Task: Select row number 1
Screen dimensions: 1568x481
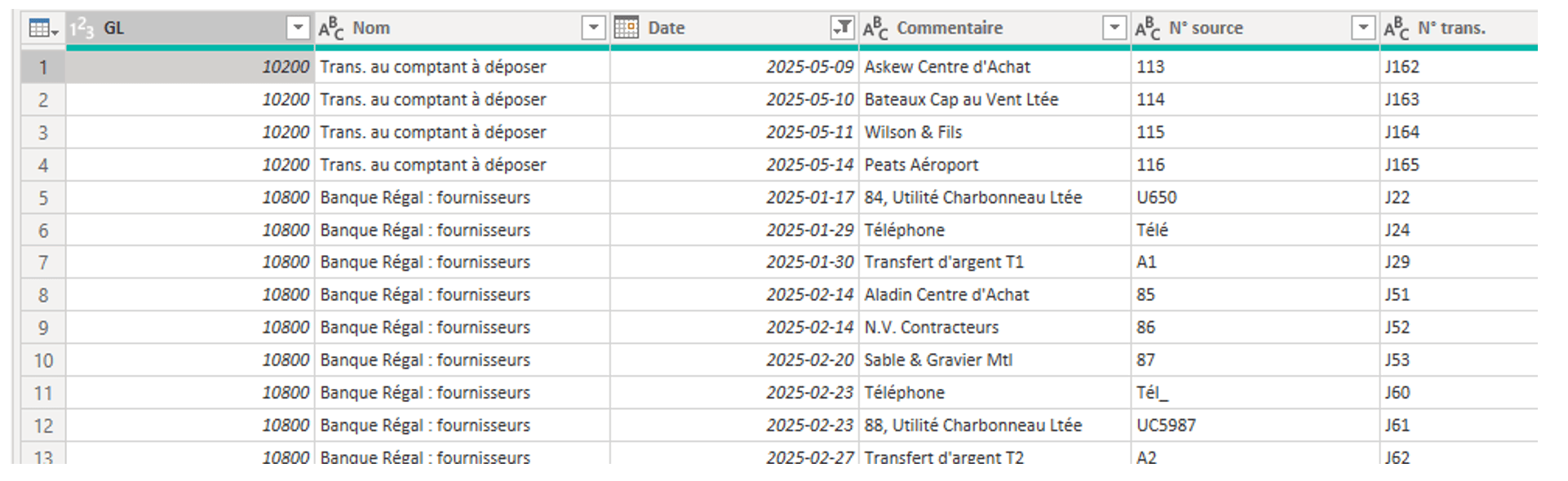Action: [x=43, y=68]
